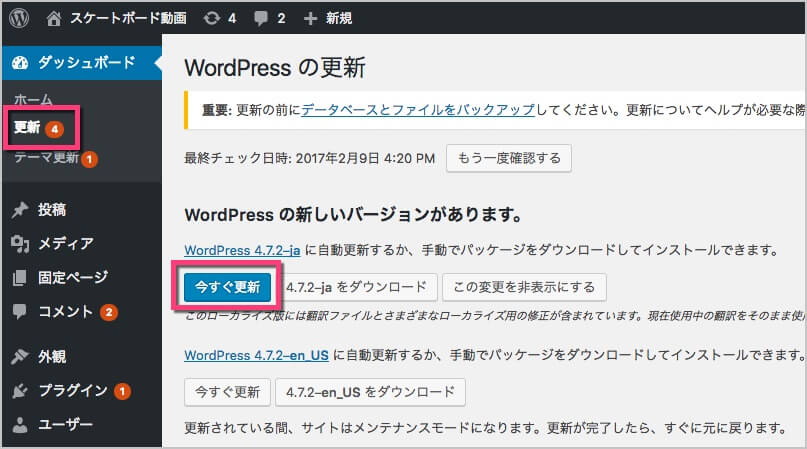Click the plug icon beside プラグイン

pos(20,391)
